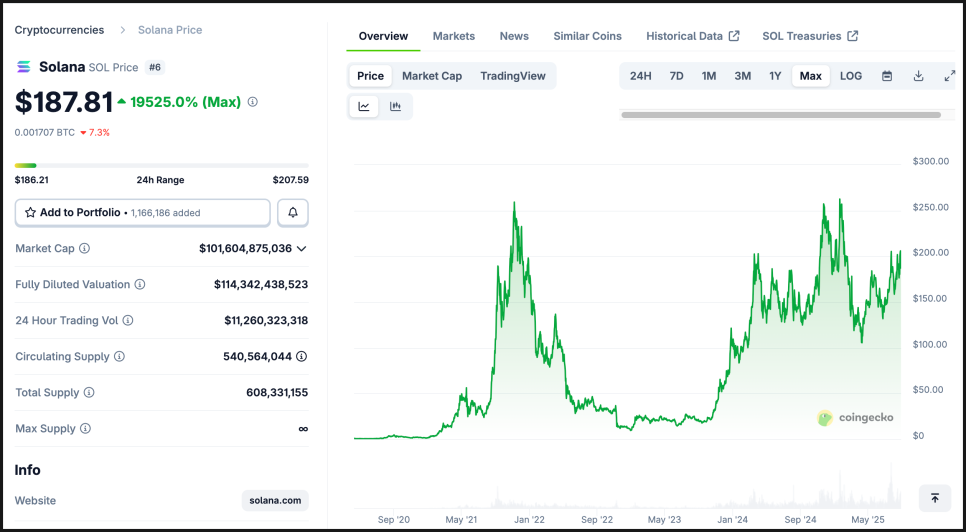
Task: Click the #6 rank badge
Action: tap(155, 67)
